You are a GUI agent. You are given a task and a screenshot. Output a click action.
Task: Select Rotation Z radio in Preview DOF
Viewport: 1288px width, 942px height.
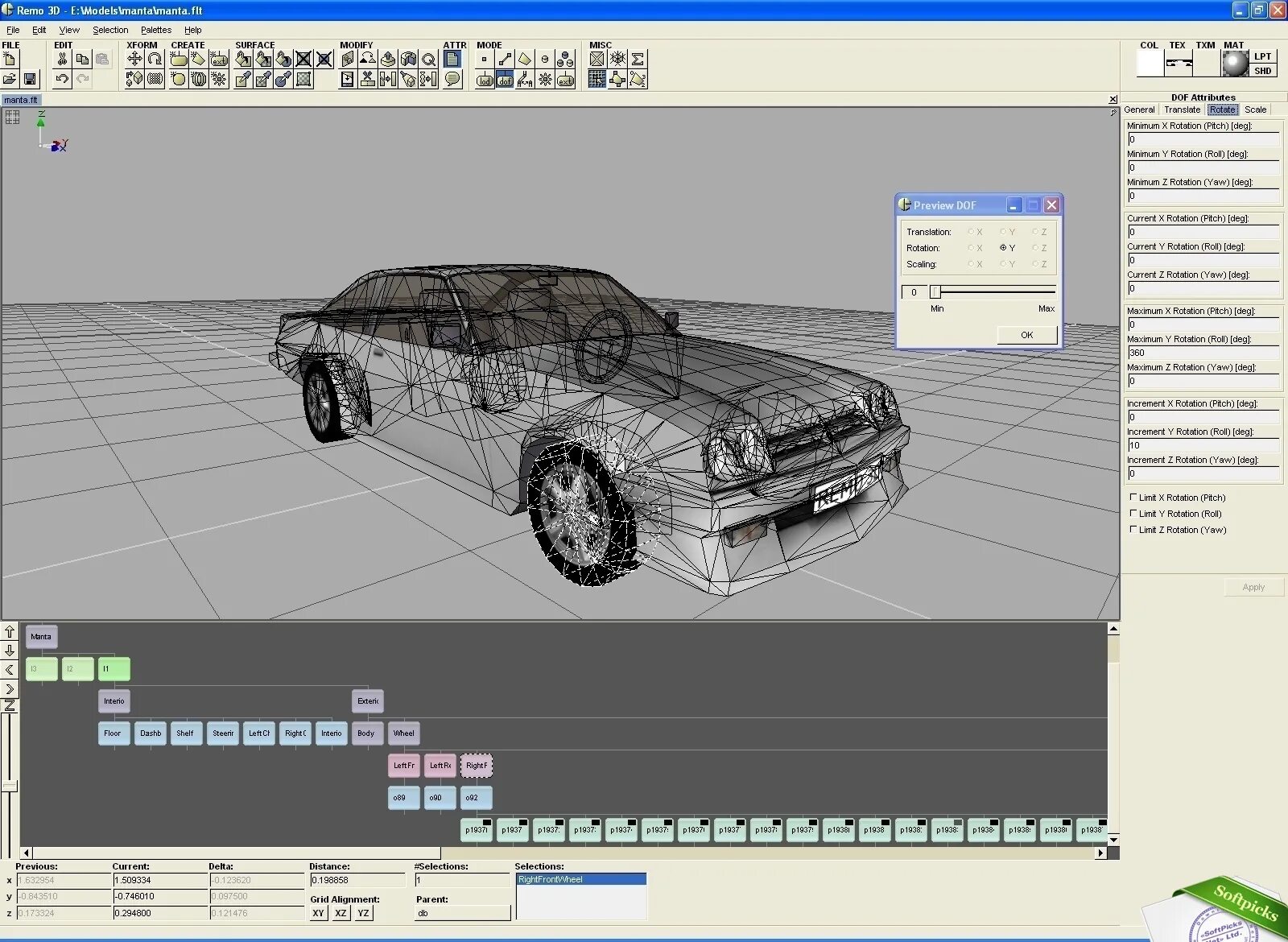pos(1035,248)
